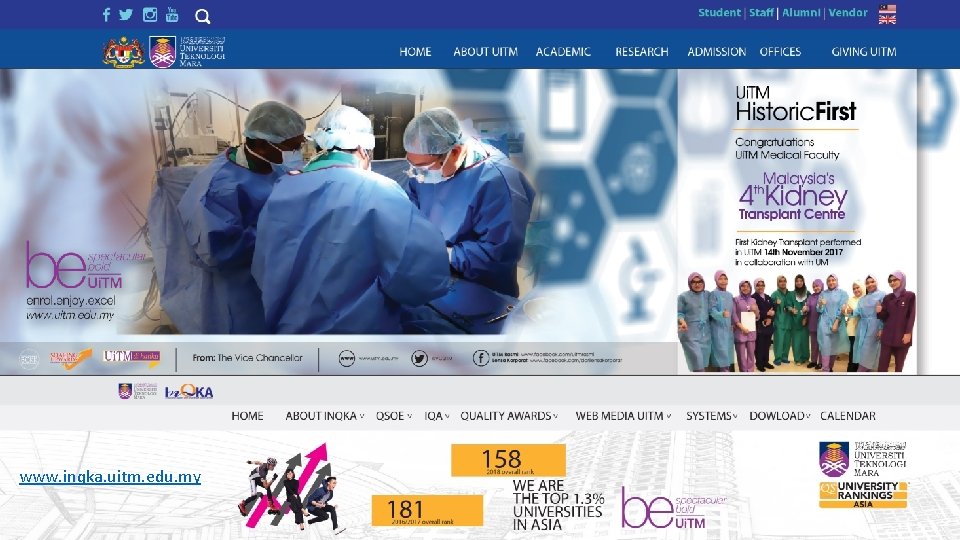Open the Staff portal link
Viewport: 960px width, 540px height.
click(762, 12)
